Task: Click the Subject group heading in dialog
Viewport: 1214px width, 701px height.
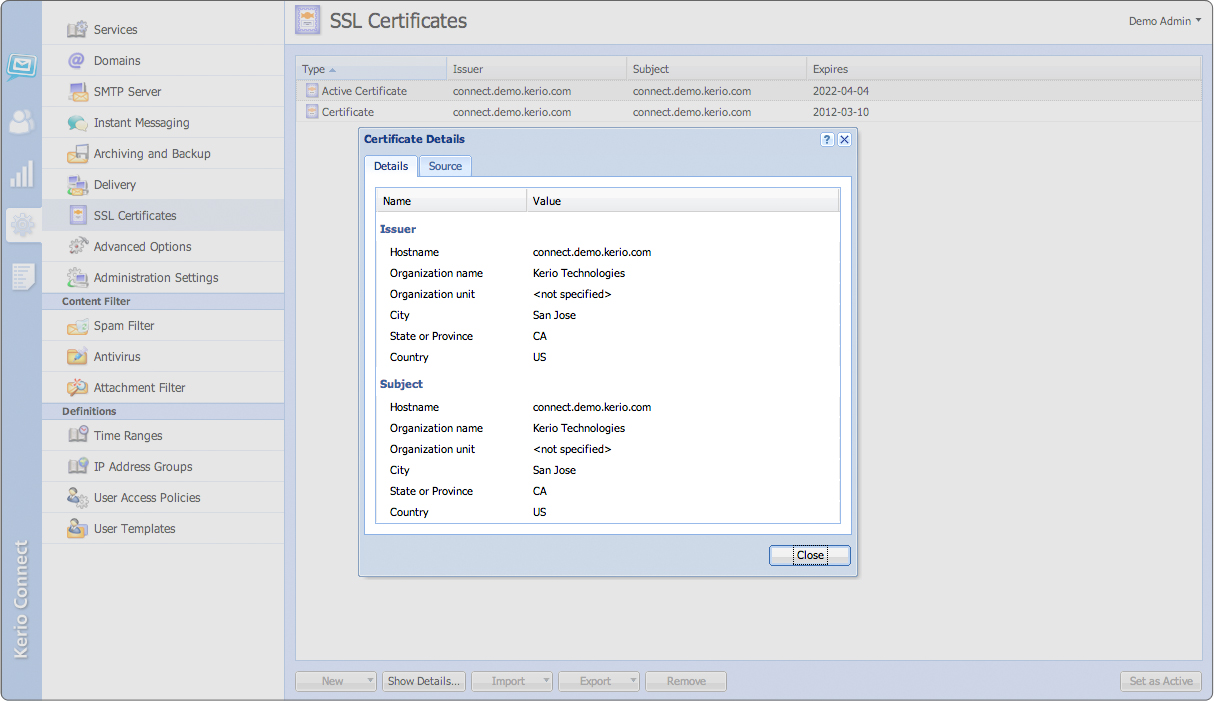Action: click(x=401, y=384)
